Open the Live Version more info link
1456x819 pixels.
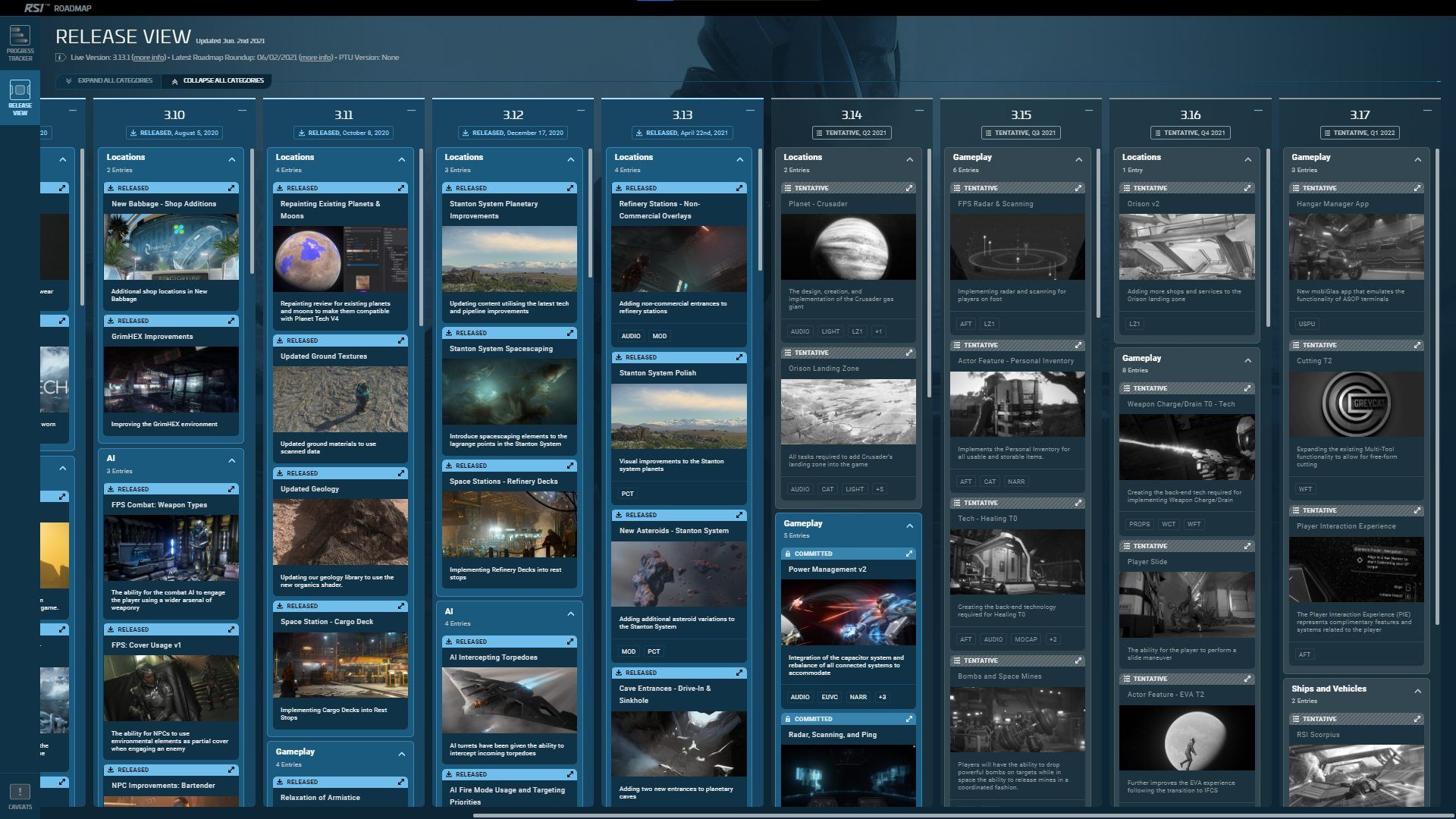(149, 58)
